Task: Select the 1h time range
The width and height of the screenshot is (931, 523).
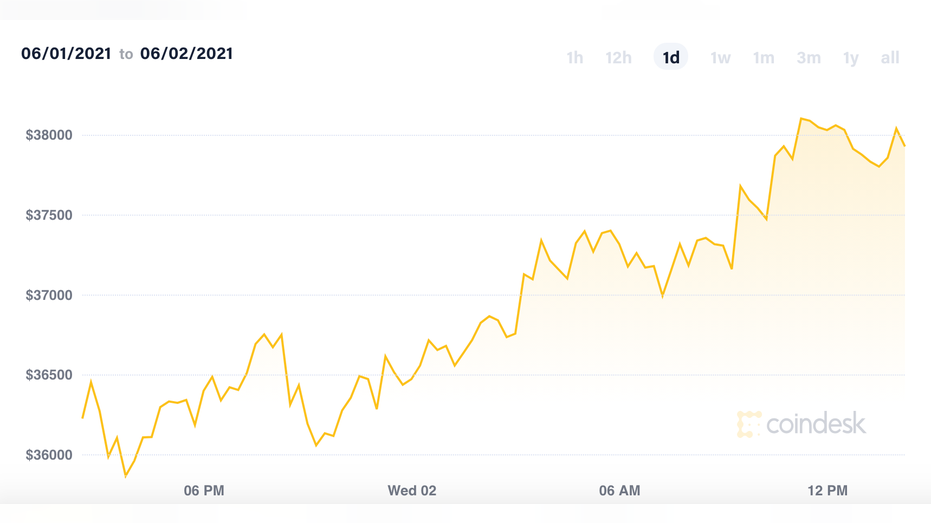Action: (574, 58)
